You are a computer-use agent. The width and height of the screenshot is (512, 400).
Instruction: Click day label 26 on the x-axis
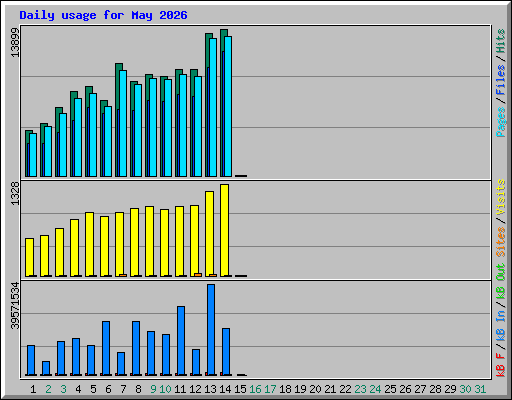click(x=405, y=389)
